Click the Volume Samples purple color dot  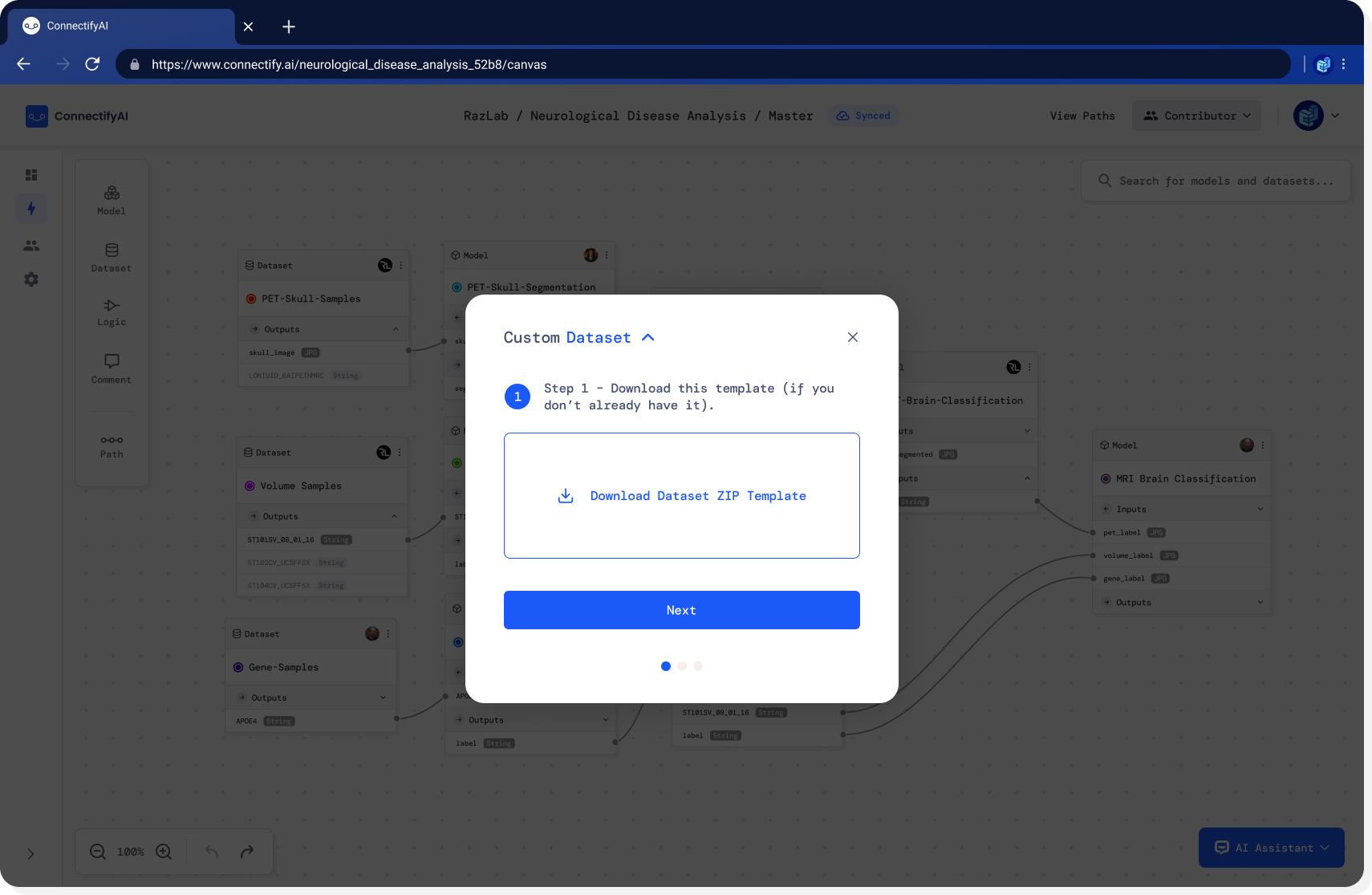click(250, 486)
